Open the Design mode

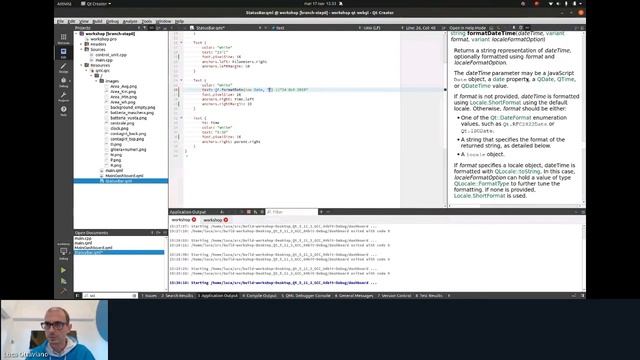pyautogui.click(x=63, y=68)
